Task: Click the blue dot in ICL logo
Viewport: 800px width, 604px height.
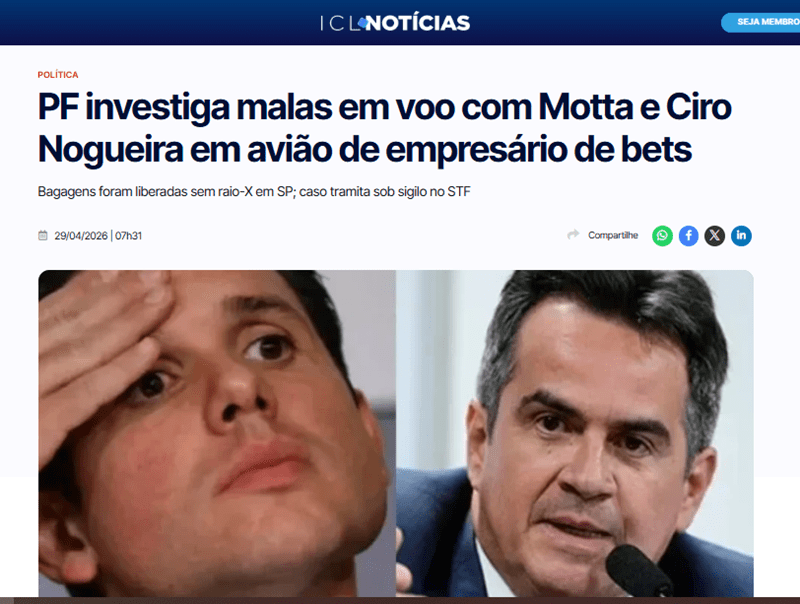Action: 362,22
